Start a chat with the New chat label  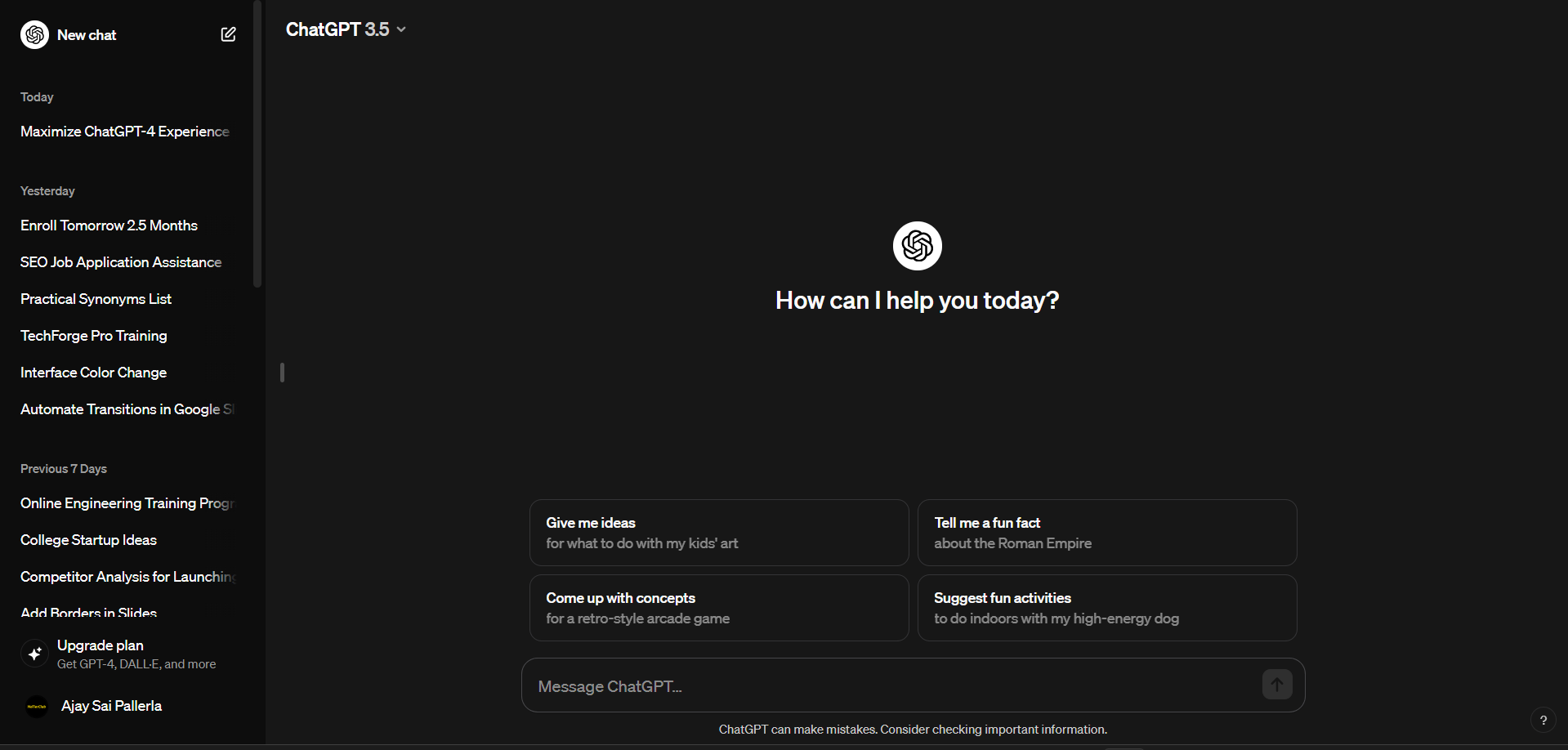coord(87,35)
